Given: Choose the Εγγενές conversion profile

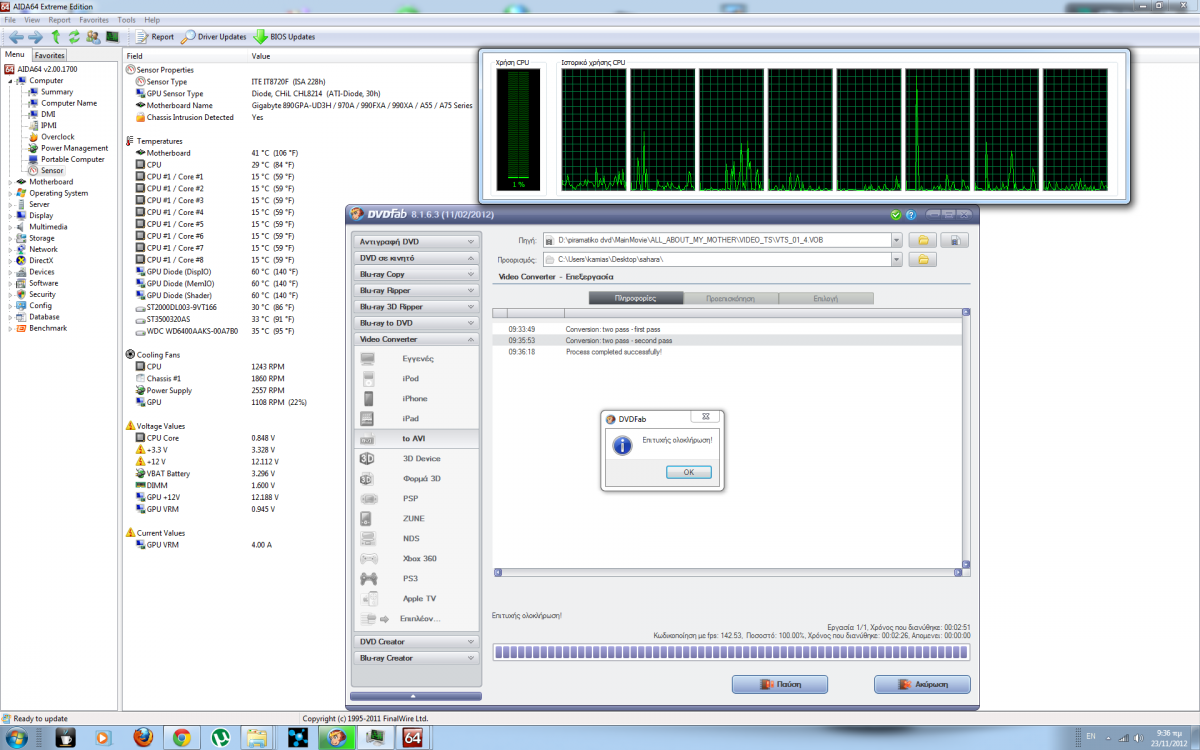Looking at the screenshot, I should (x=417, y=358).
